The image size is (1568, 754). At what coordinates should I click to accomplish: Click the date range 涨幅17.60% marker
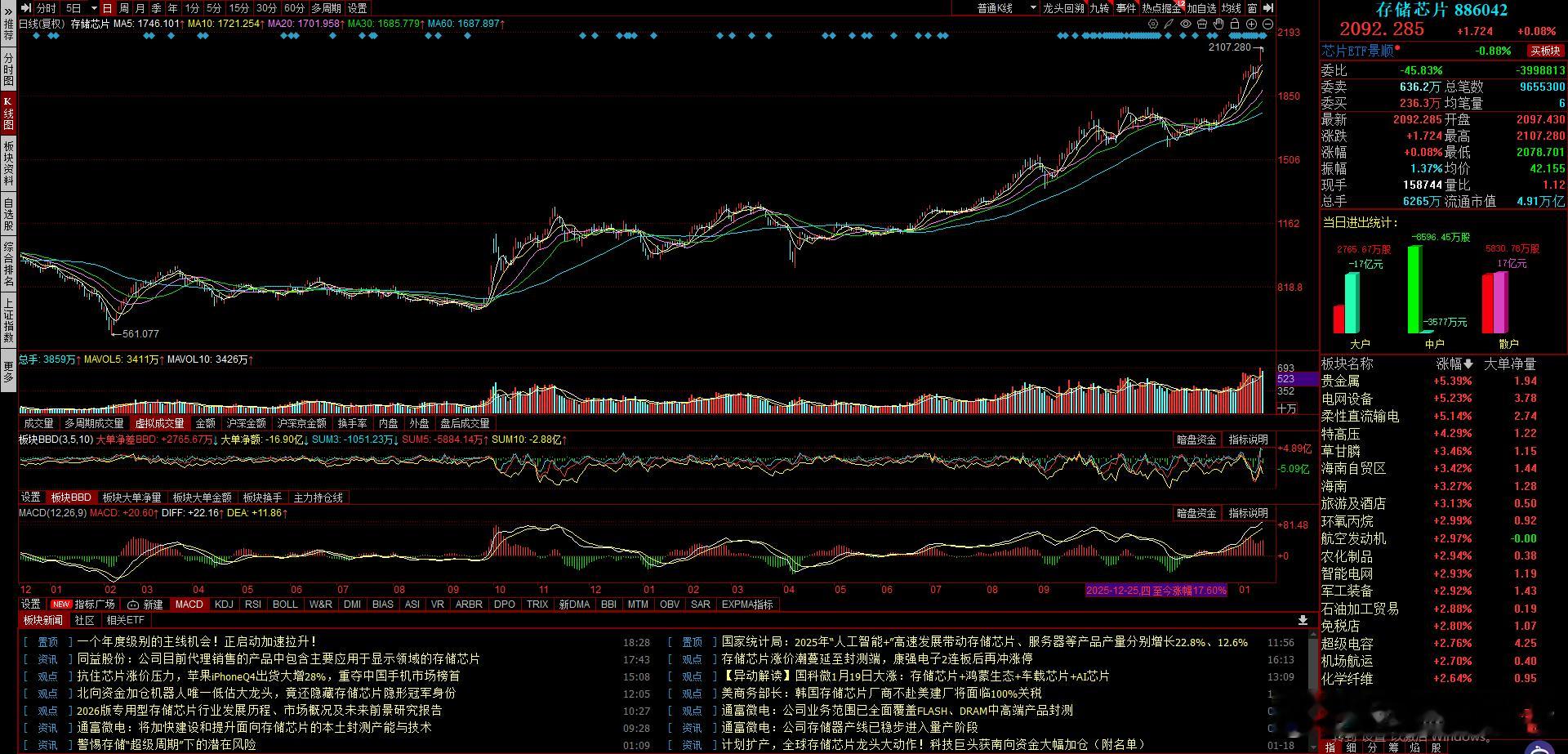[x=1156, y=591]
